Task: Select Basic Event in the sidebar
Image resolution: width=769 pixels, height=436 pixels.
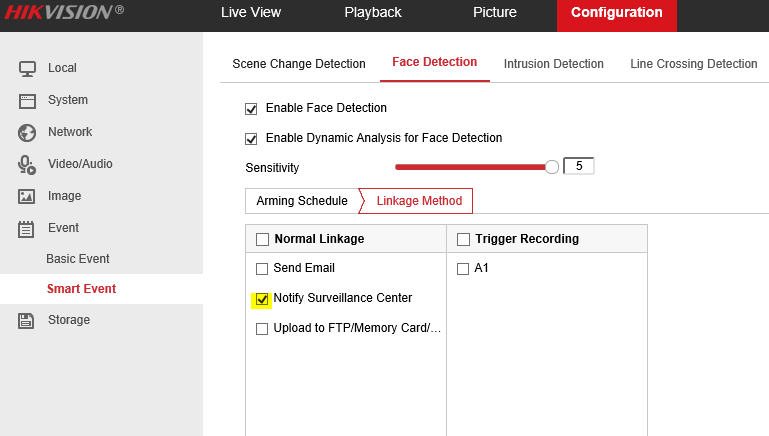Action: coord(78,259)
